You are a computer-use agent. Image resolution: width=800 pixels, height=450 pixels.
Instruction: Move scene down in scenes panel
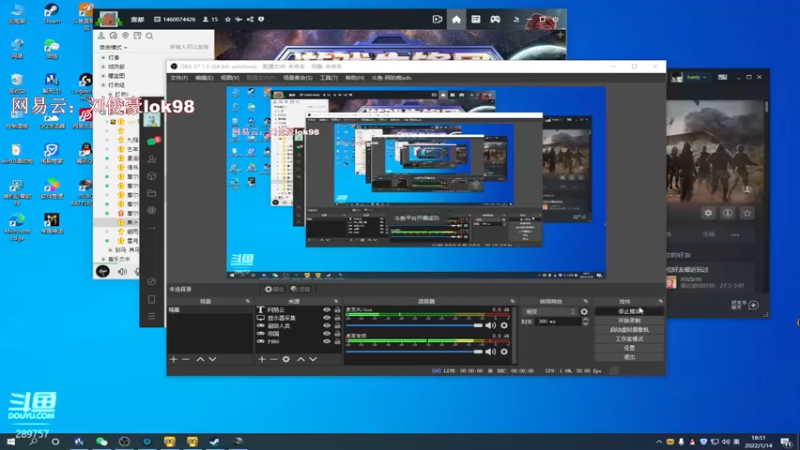212,359
